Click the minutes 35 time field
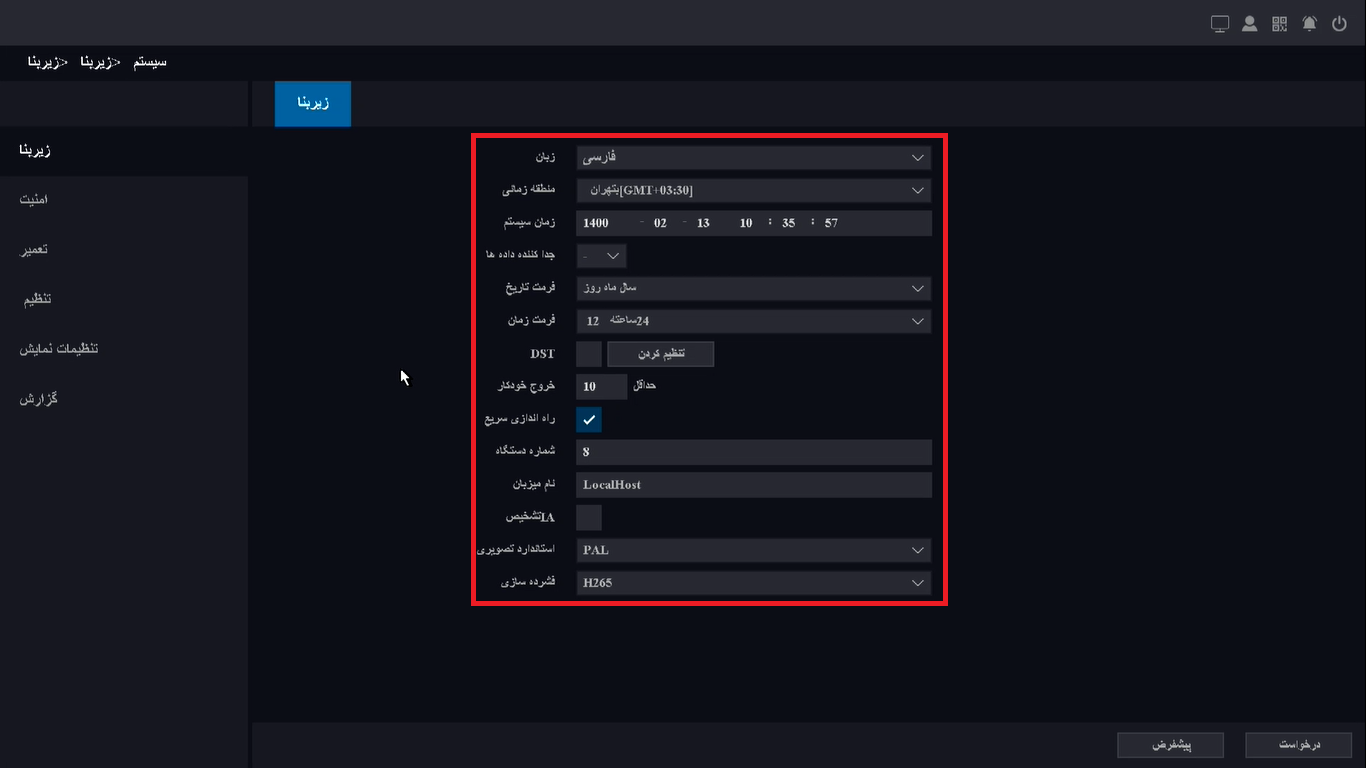 point(788,223)
